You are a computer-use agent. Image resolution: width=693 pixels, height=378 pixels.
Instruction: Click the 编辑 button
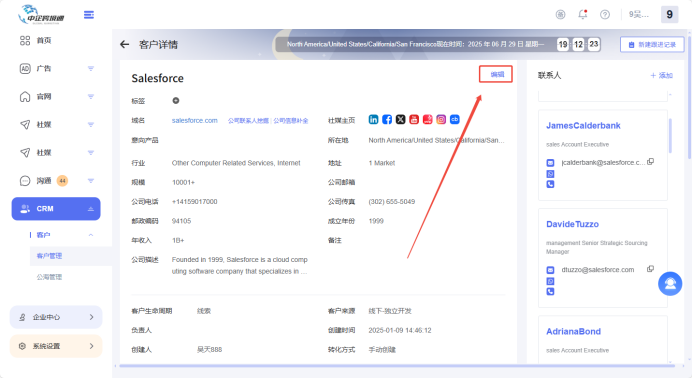[496, 74]
